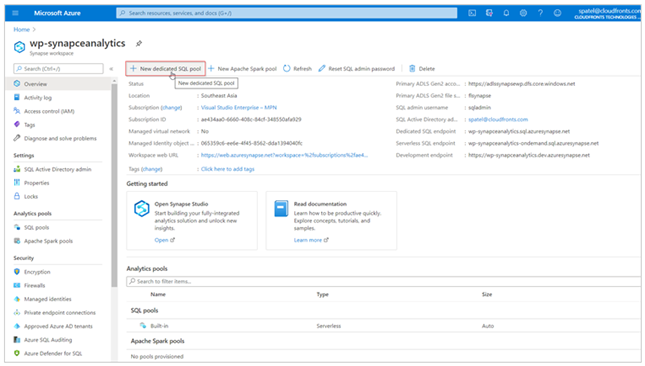The image size is (645, 366).
Task: Follow the Workspace web URL link
Action: coord(284,155)
